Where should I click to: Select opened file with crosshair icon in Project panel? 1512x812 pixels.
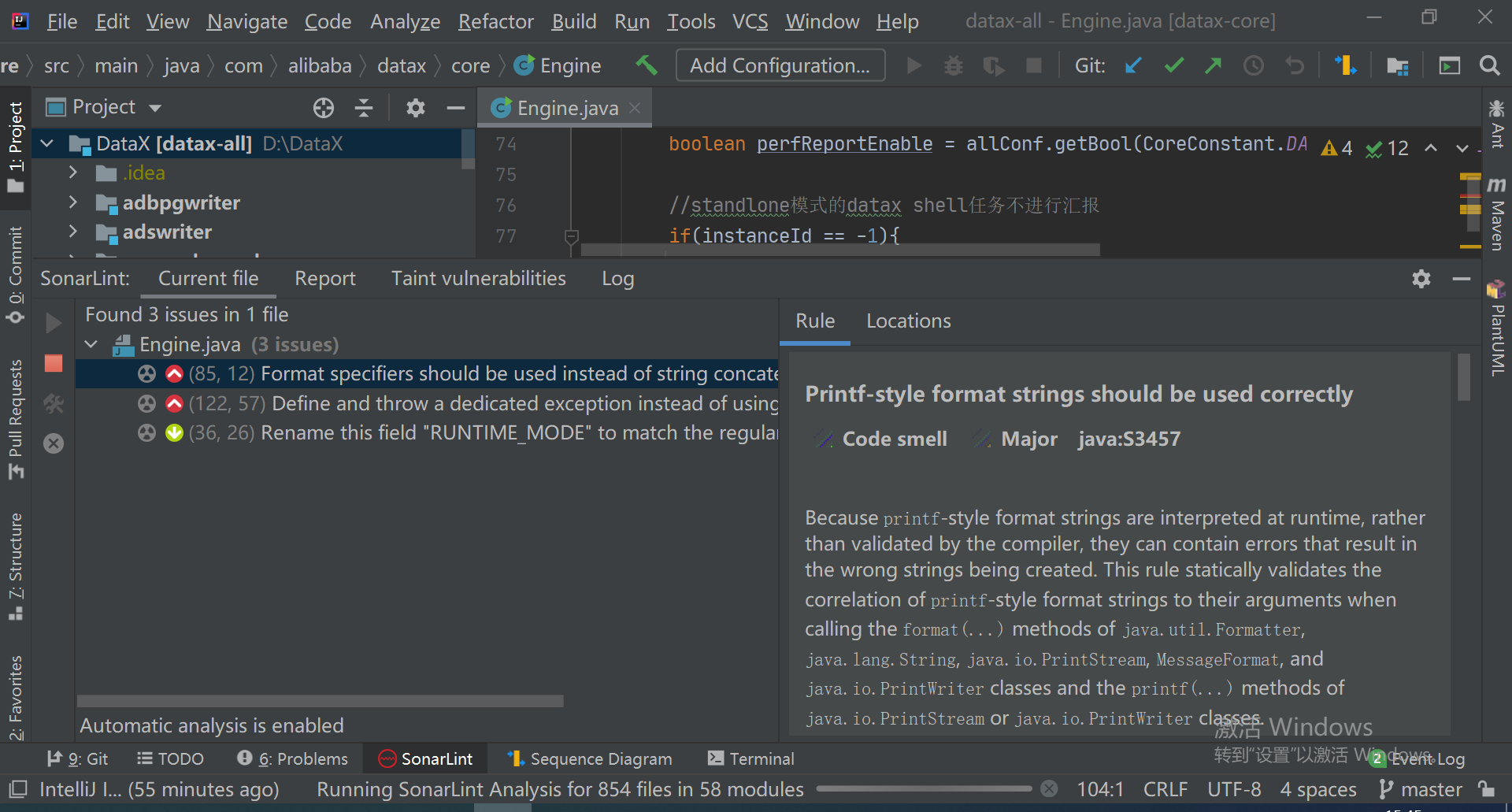(323, 108)
